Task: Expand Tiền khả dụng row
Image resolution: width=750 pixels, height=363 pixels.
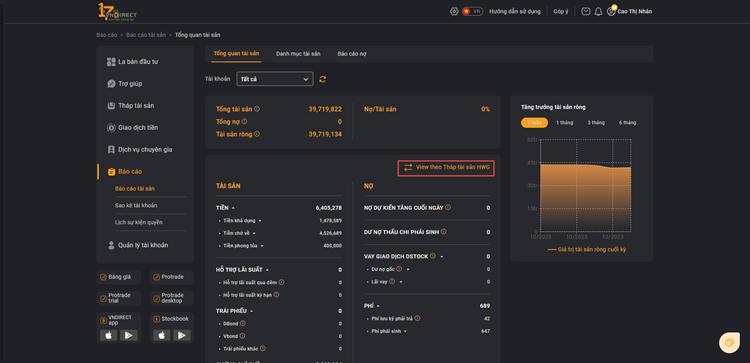Action: tap(260, 220)
